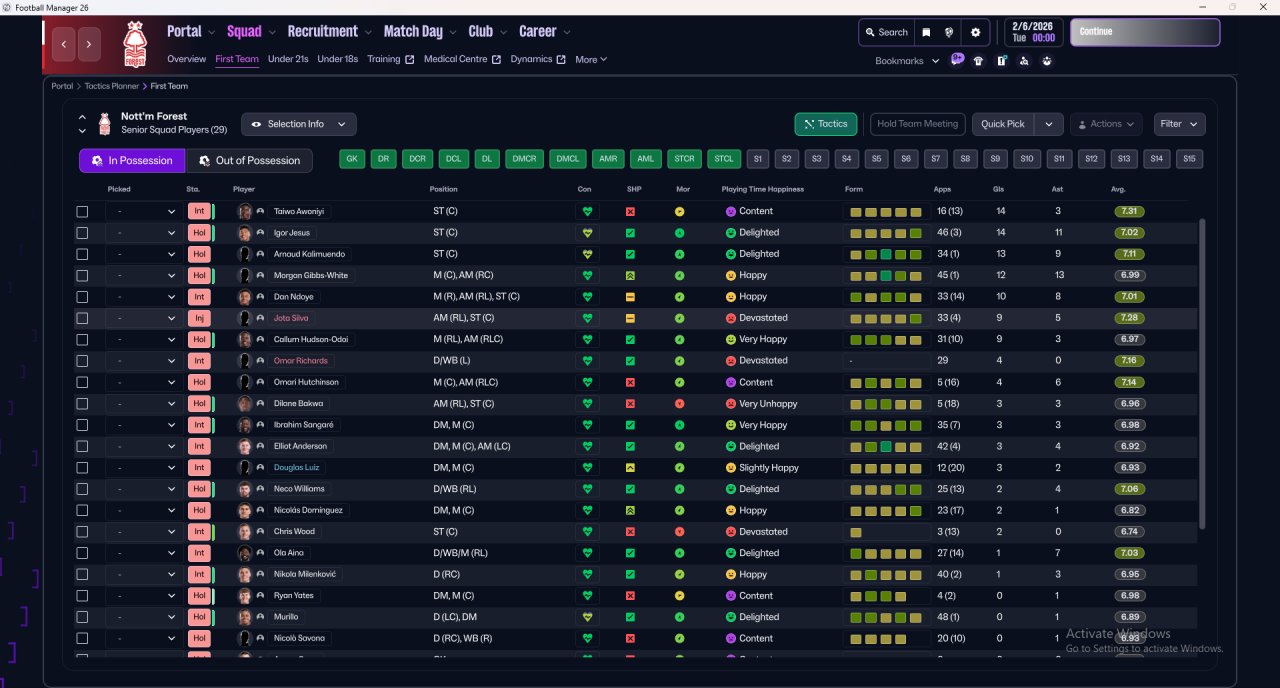Open the Selection Info dropdown
The image size is (1280, 688).
click(298, 124)
